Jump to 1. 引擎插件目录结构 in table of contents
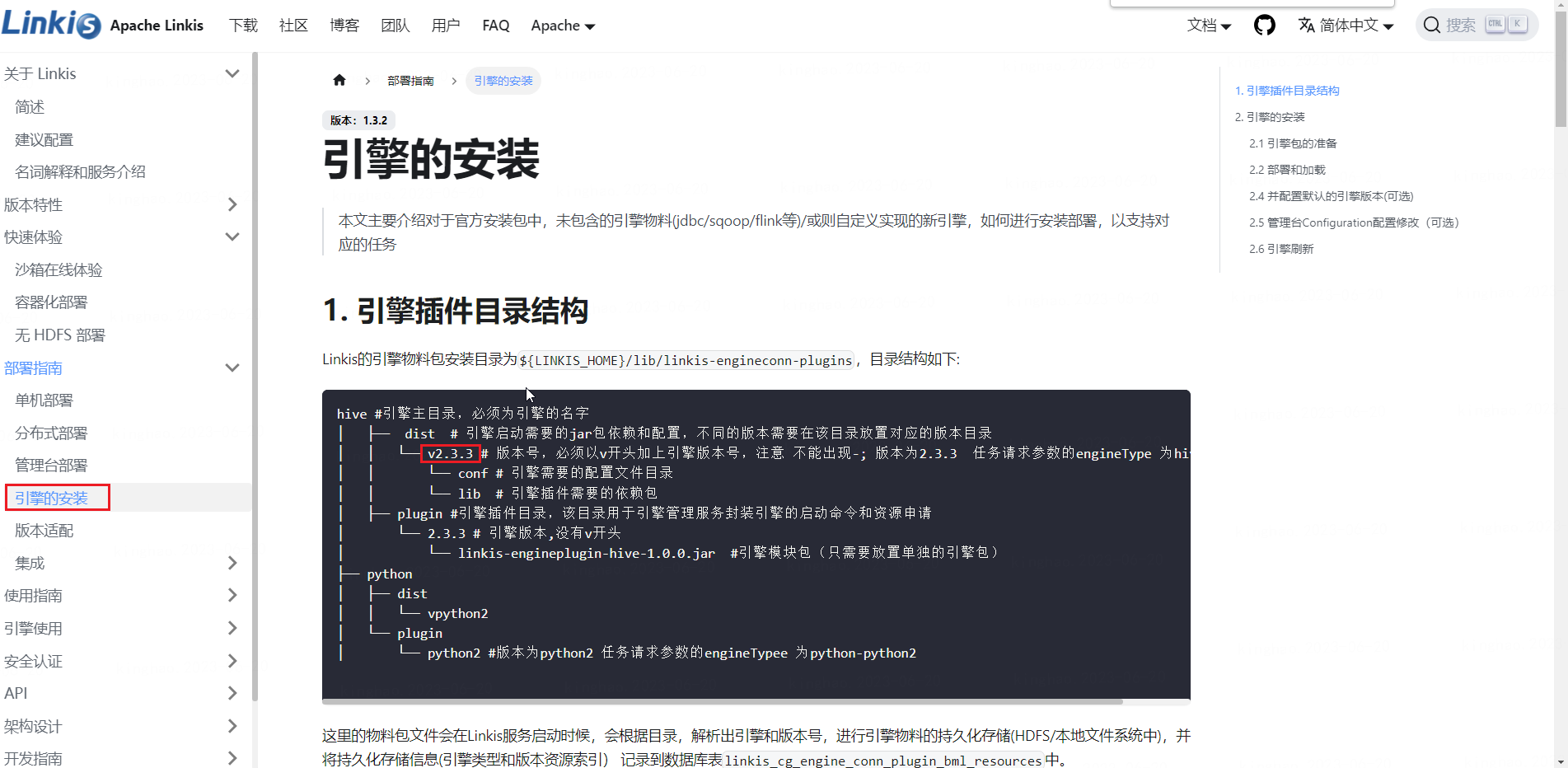 1287,91
